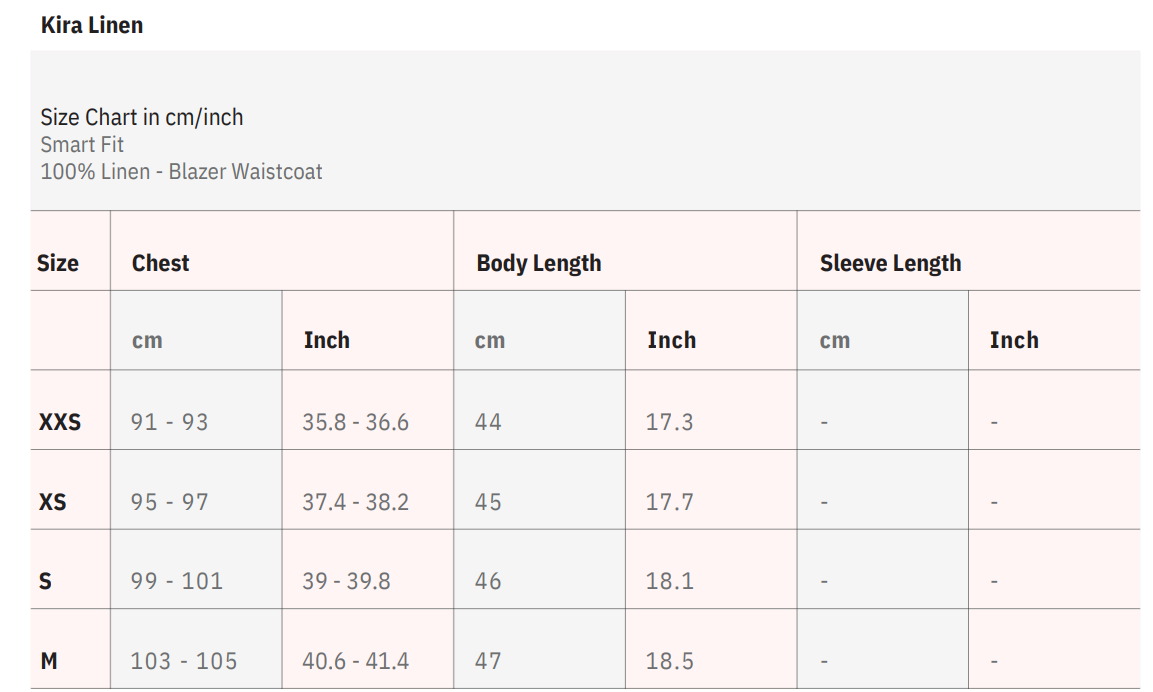Click the Size column header

(x=58, y=264)
